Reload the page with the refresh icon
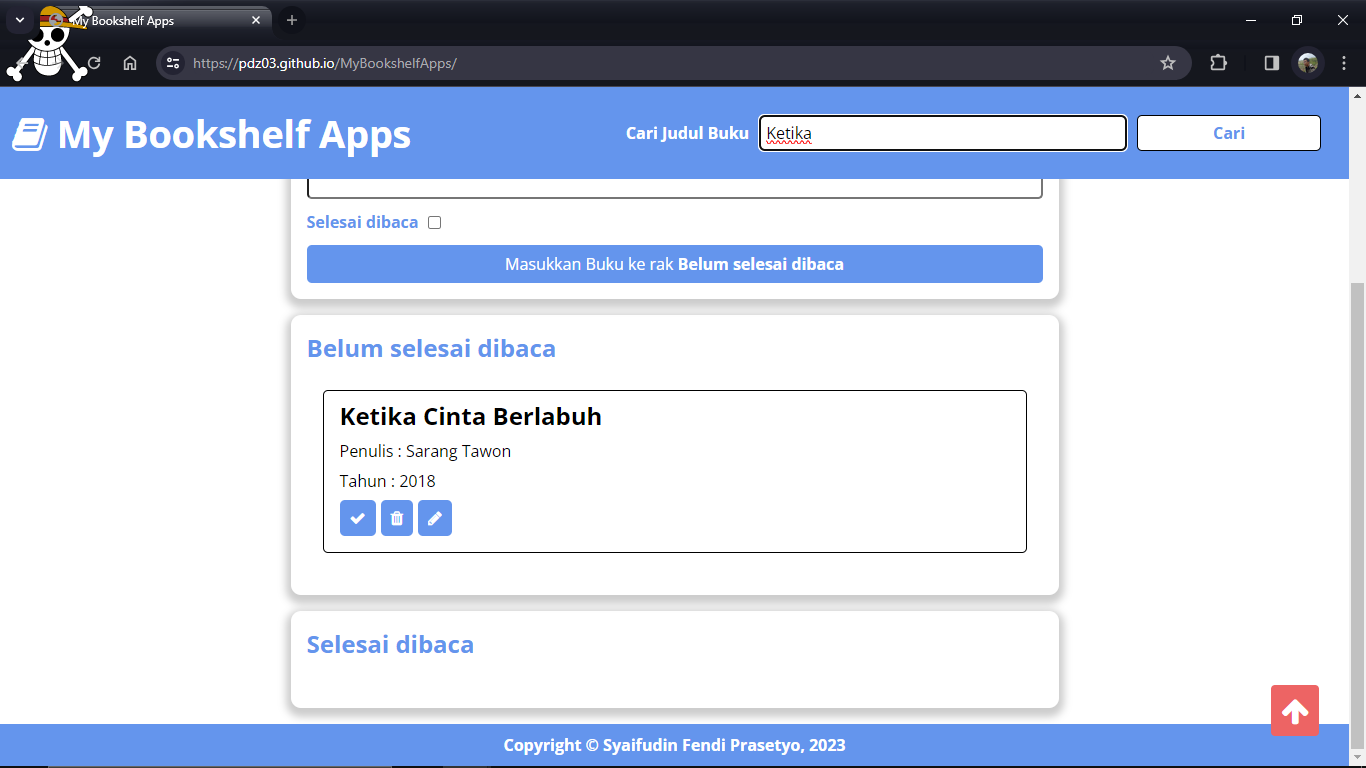The width and height of the screenshot is (1366, 768). [94, 63]
